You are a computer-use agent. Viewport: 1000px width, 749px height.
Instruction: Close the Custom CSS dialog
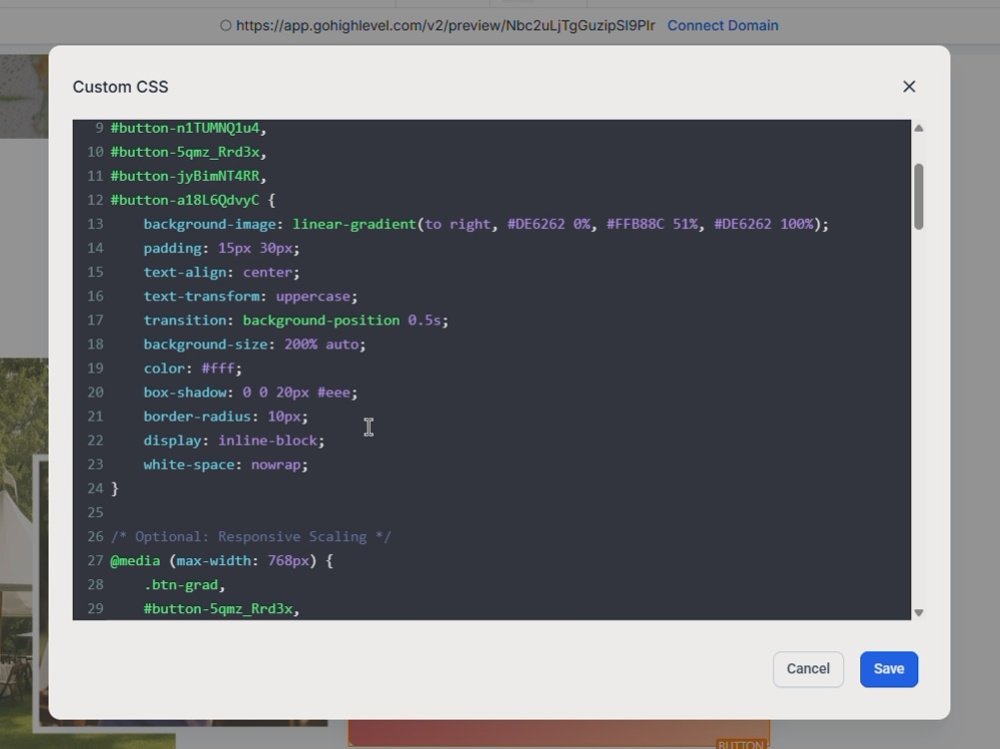coord(909,87)
